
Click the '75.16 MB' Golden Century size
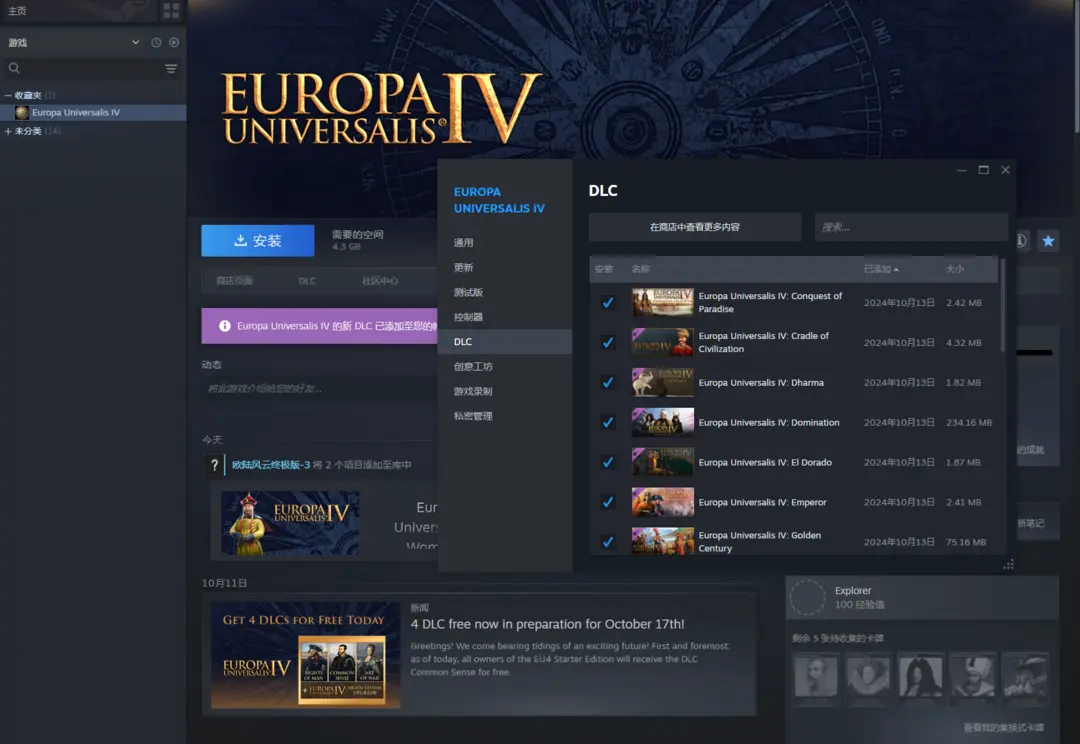pos(966,542)
